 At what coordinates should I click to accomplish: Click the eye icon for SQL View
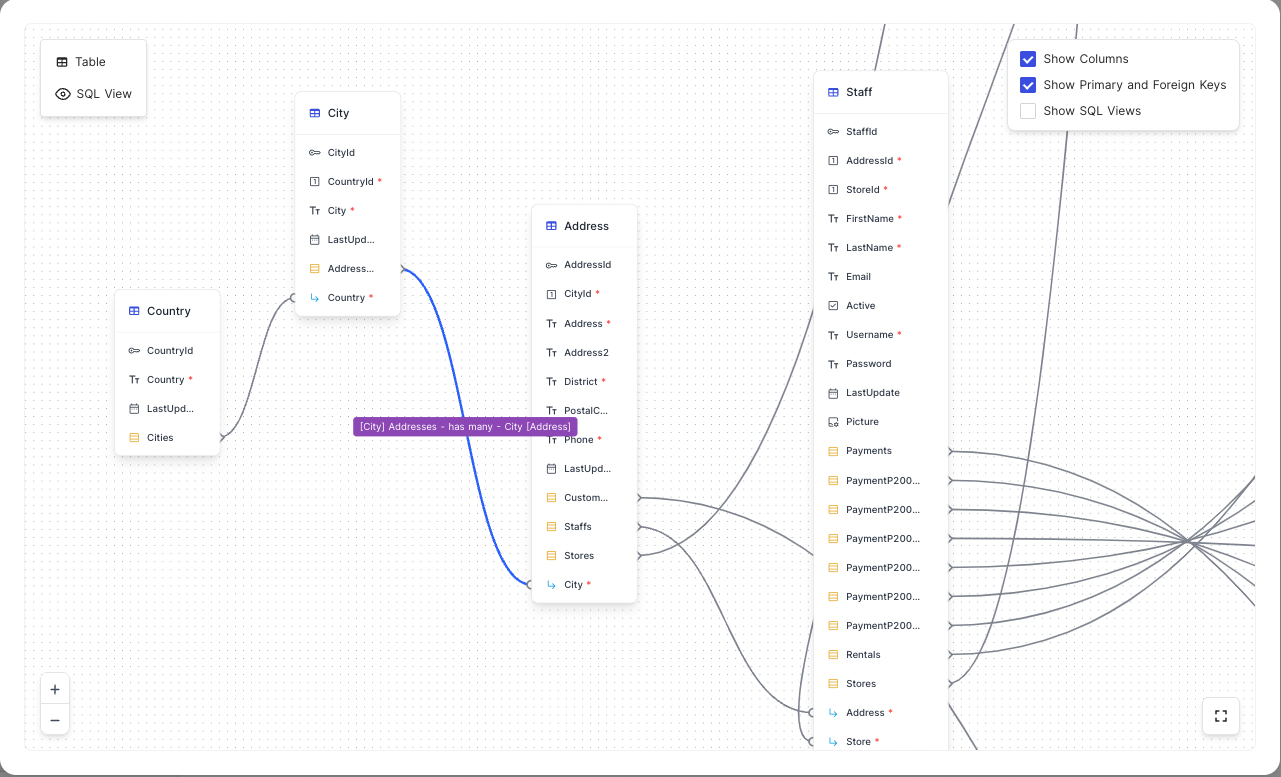click(63, 94)
